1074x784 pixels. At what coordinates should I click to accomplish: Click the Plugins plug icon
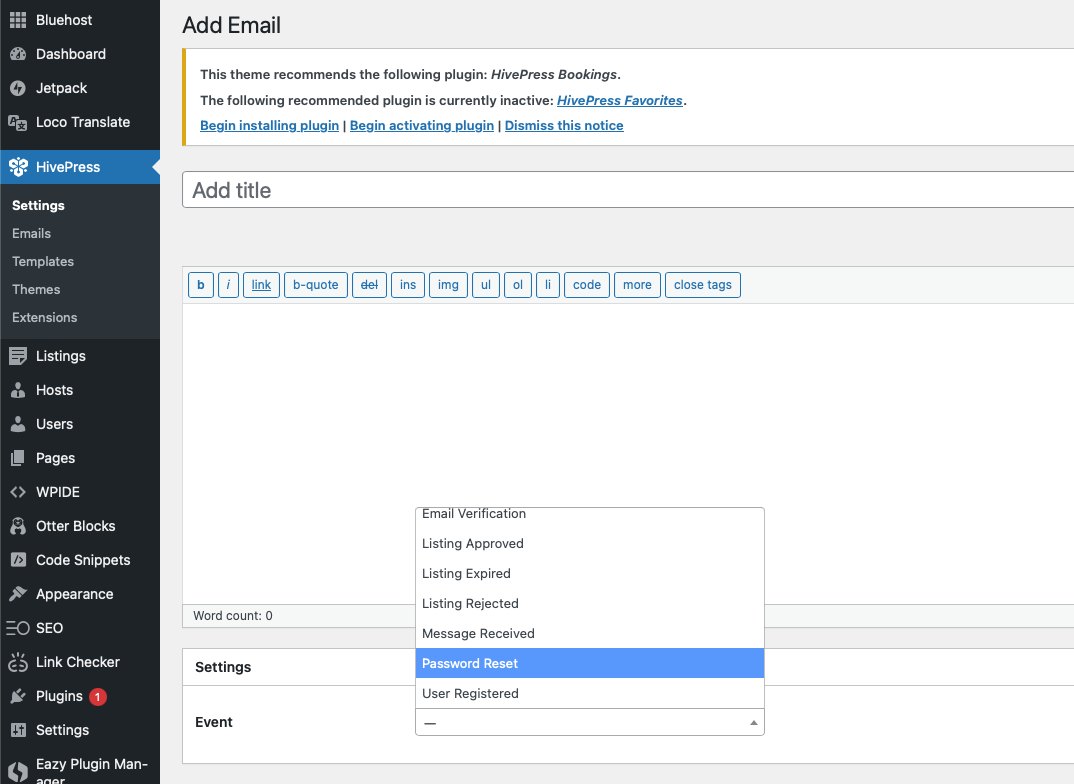click(x=18, y=696)
